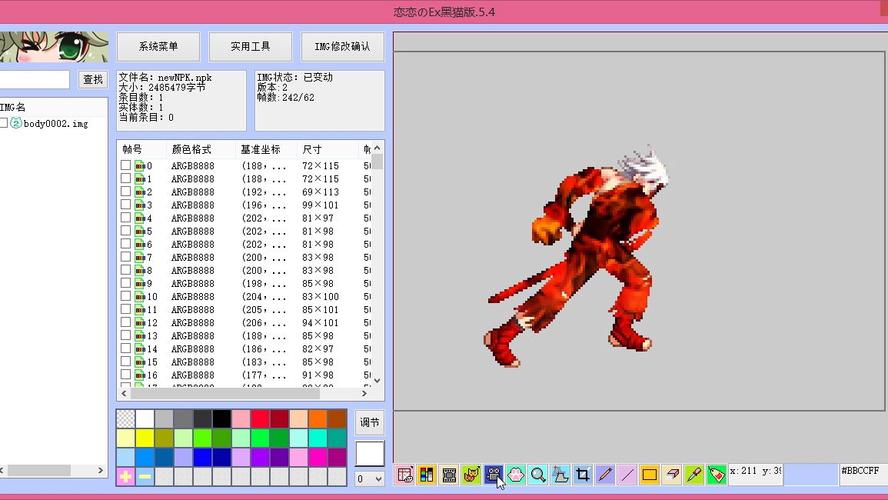Select the line drawing tool
888x500 pixels.
click(x=626, y=475)
